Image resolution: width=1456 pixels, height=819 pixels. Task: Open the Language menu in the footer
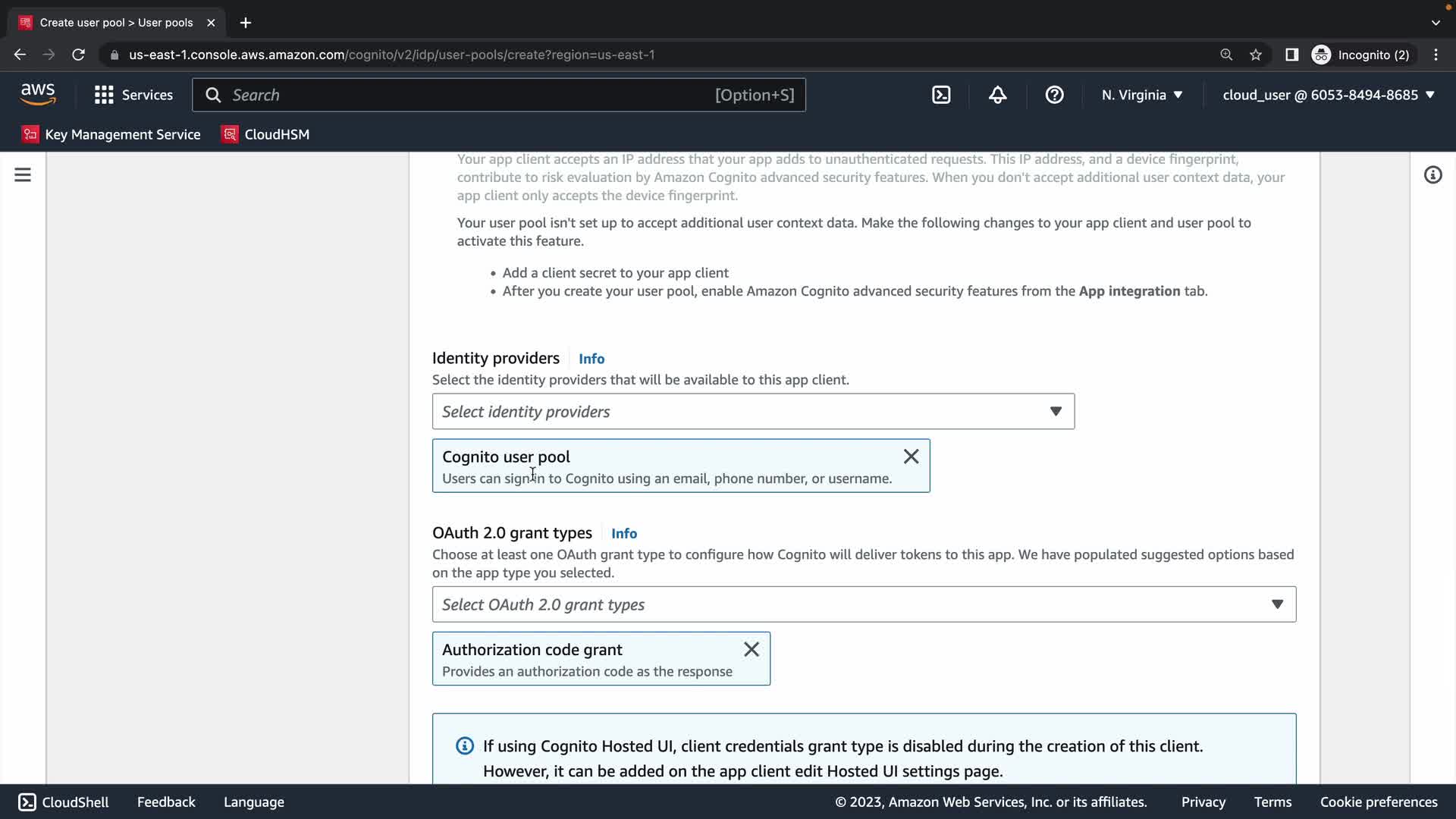pyautogui.click(x=254, y=802)
